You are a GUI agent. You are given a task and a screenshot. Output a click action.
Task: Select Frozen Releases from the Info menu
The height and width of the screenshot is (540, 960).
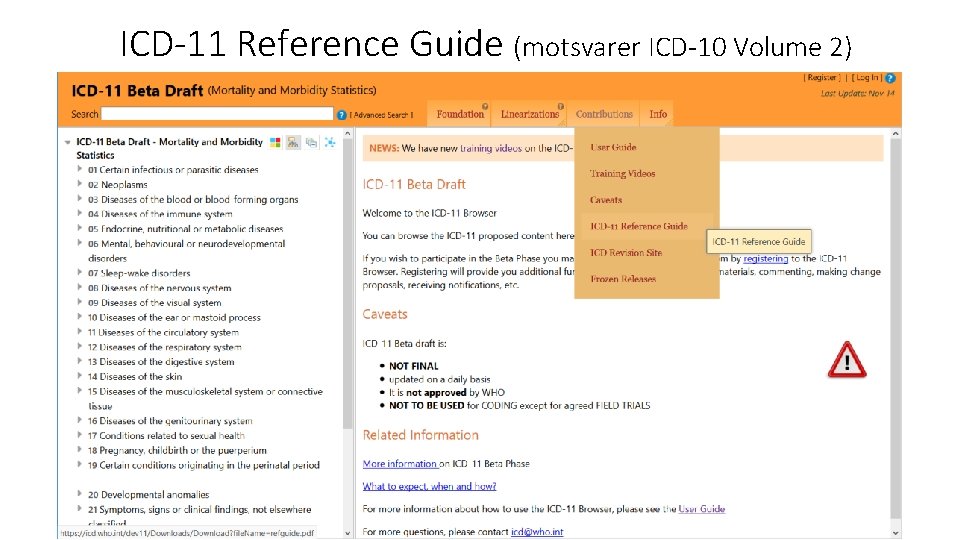pyautogui.click(x=623, y=279)
